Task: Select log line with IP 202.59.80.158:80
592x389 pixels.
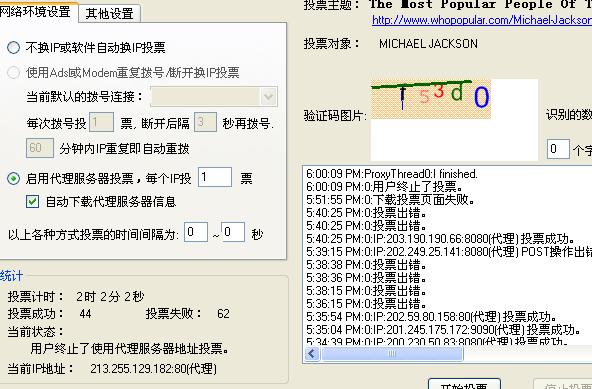Action: pyautogui.click(x=432, y=316)
